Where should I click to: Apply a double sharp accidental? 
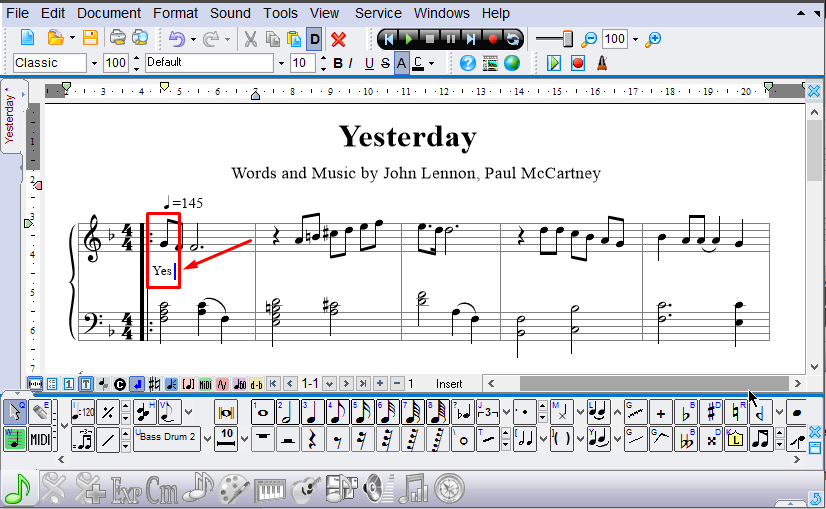[x=711, y=439]
